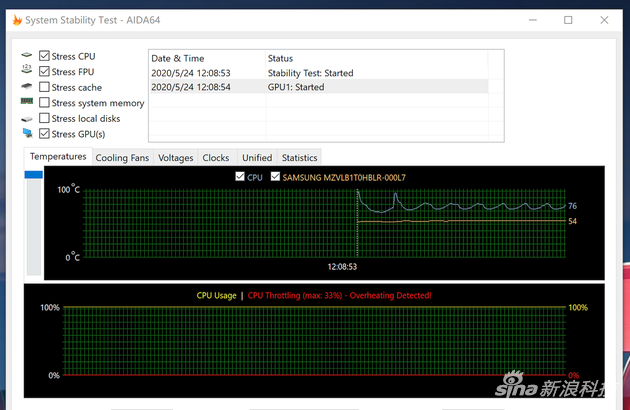Screen dimensions: 630x410
Task: Click the blue graph selector bar at left
Action: (34, 174)
